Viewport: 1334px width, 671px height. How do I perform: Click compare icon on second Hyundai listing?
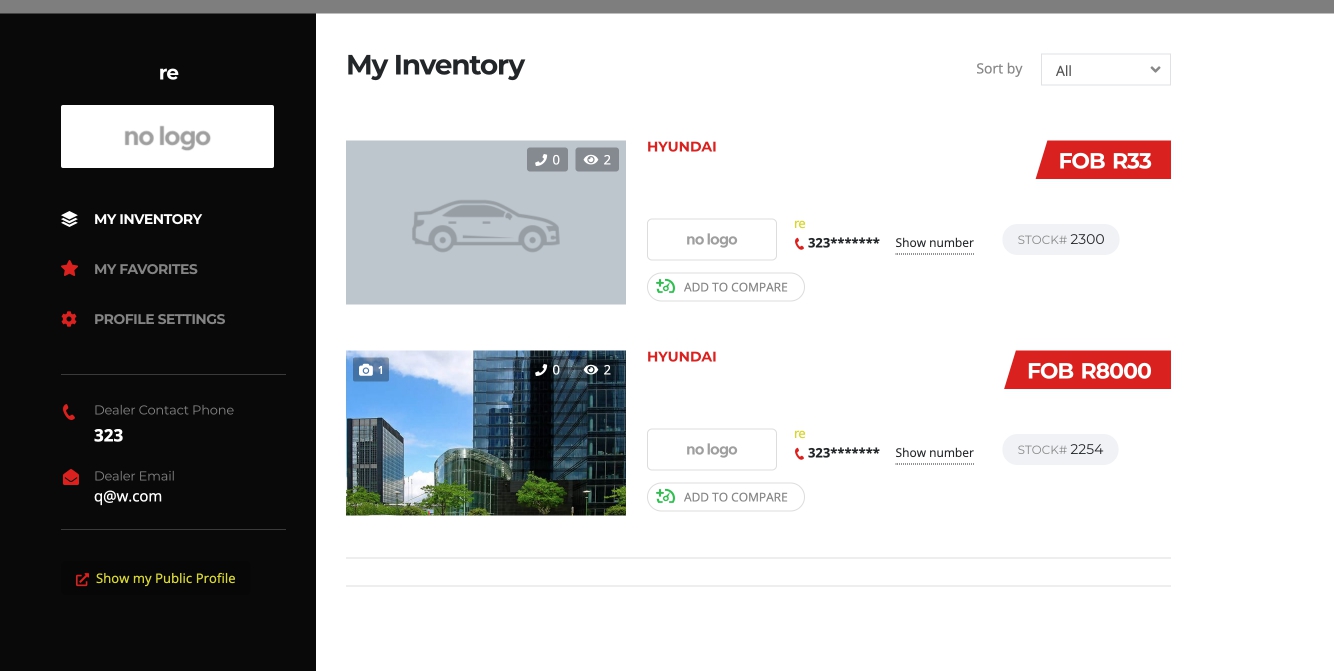(x=666, y=497)
